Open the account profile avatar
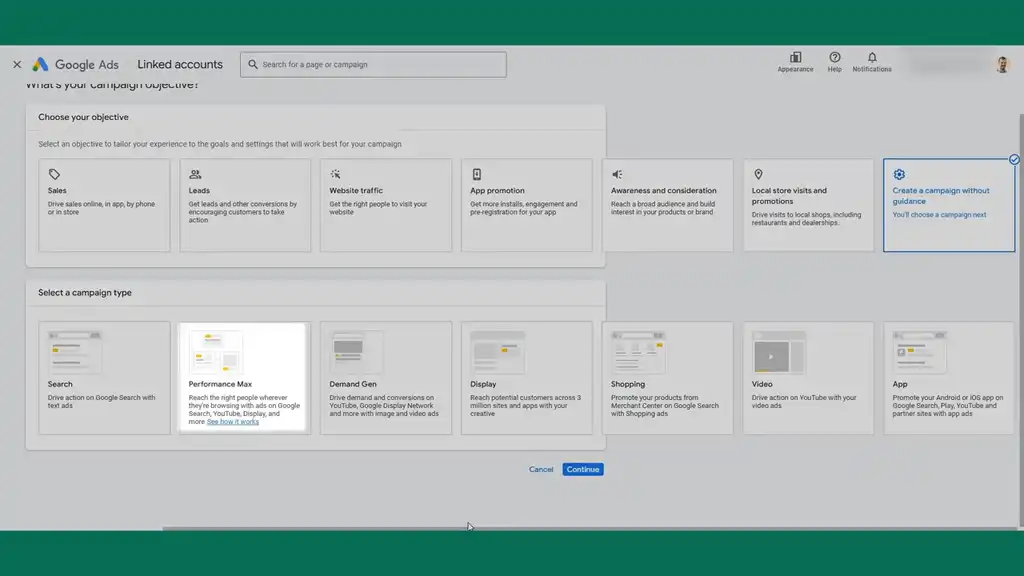This screenshot has width=1024, height=576. 1002,64
